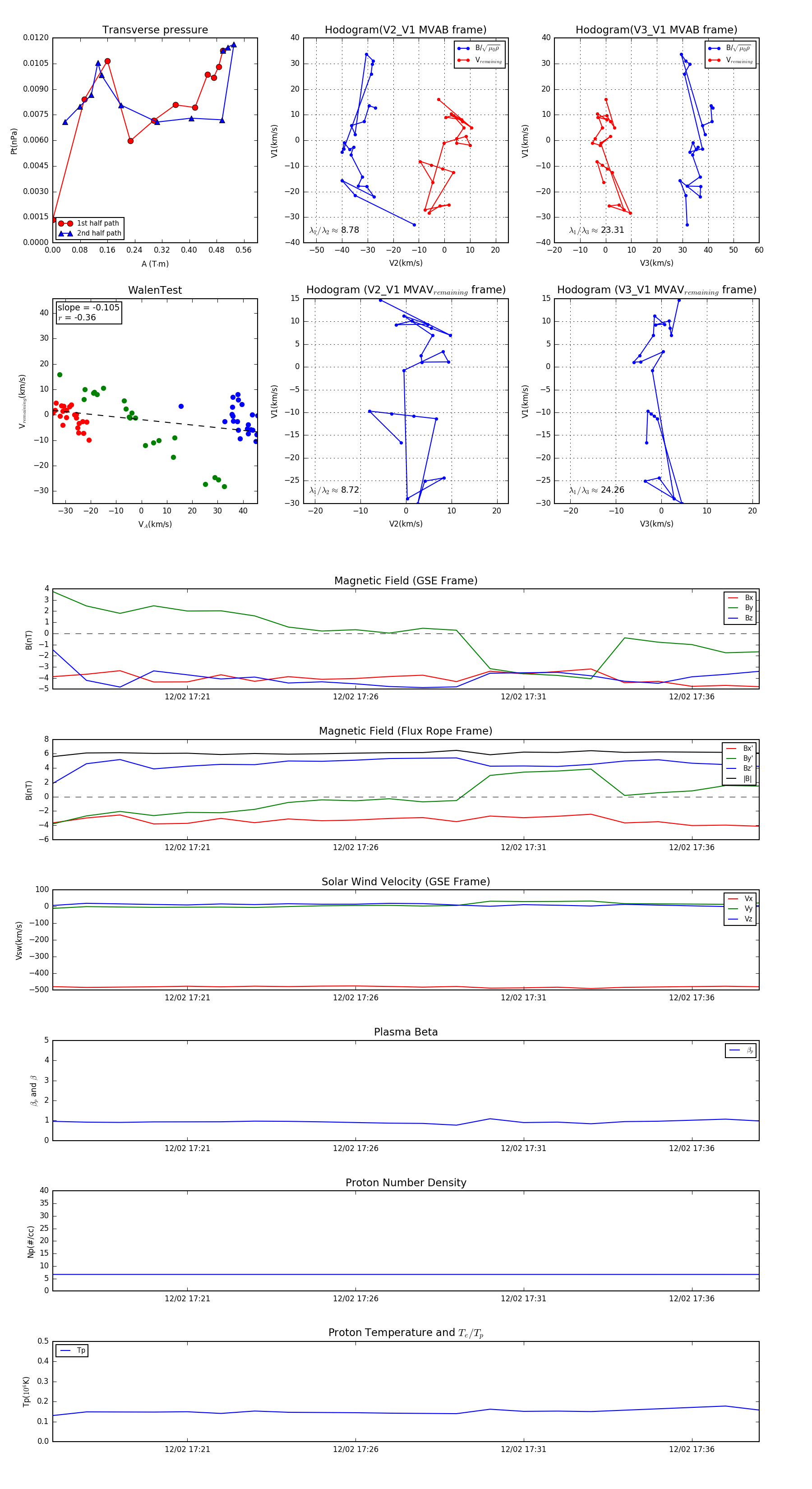812x1489 pixels.
Task: Click the 'Np(#/cc)' y-axis label
Action: (x=31, y=1242)
